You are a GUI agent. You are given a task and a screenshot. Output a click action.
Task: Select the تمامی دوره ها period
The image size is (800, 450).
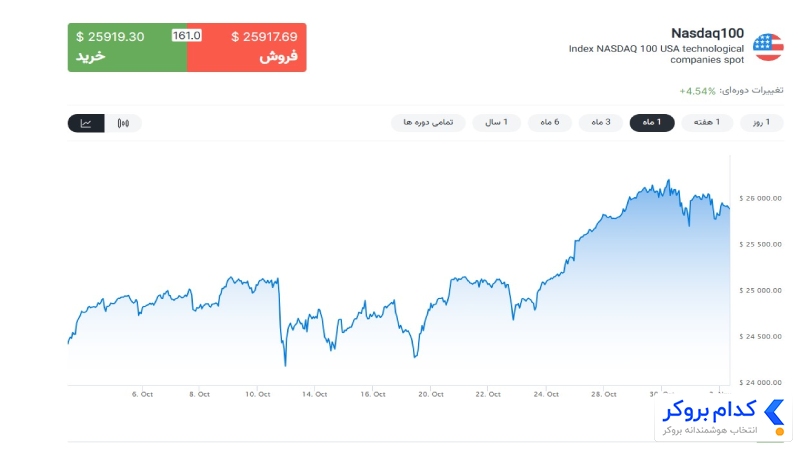tap(428, 122)
